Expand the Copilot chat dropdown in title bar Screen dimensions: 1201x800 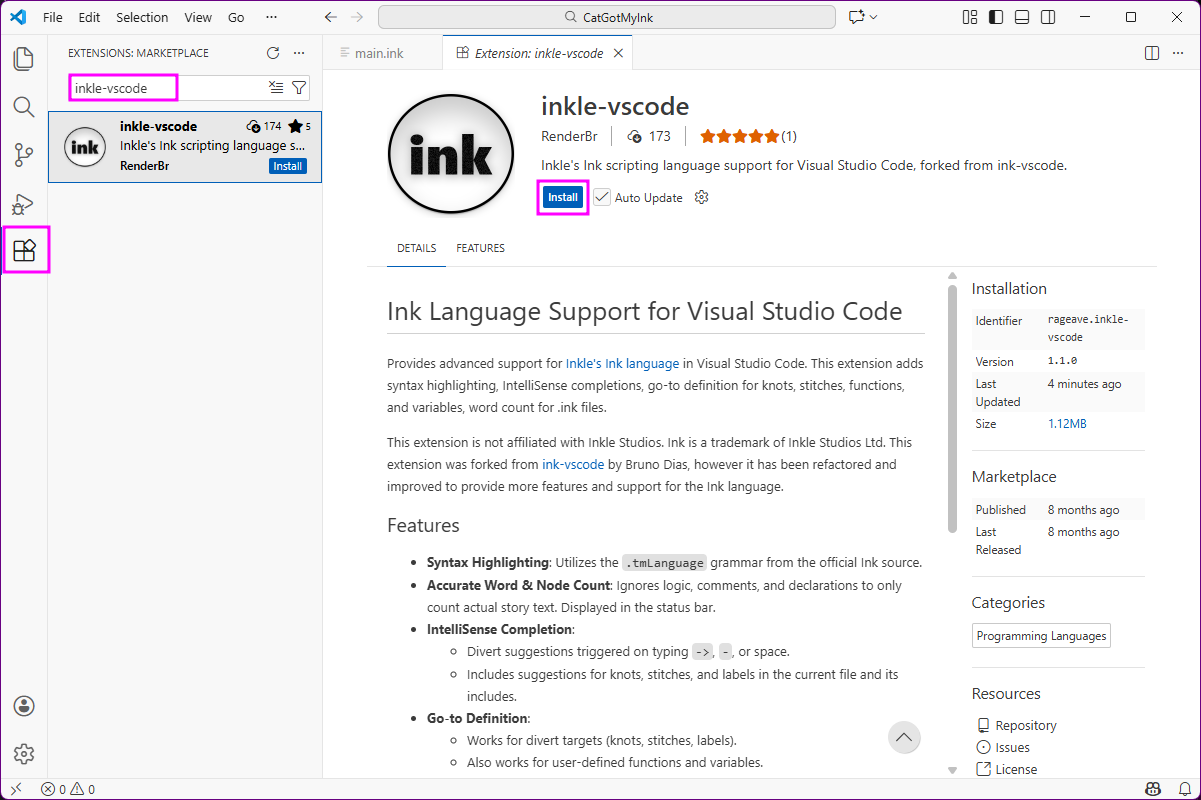[874, 17]
